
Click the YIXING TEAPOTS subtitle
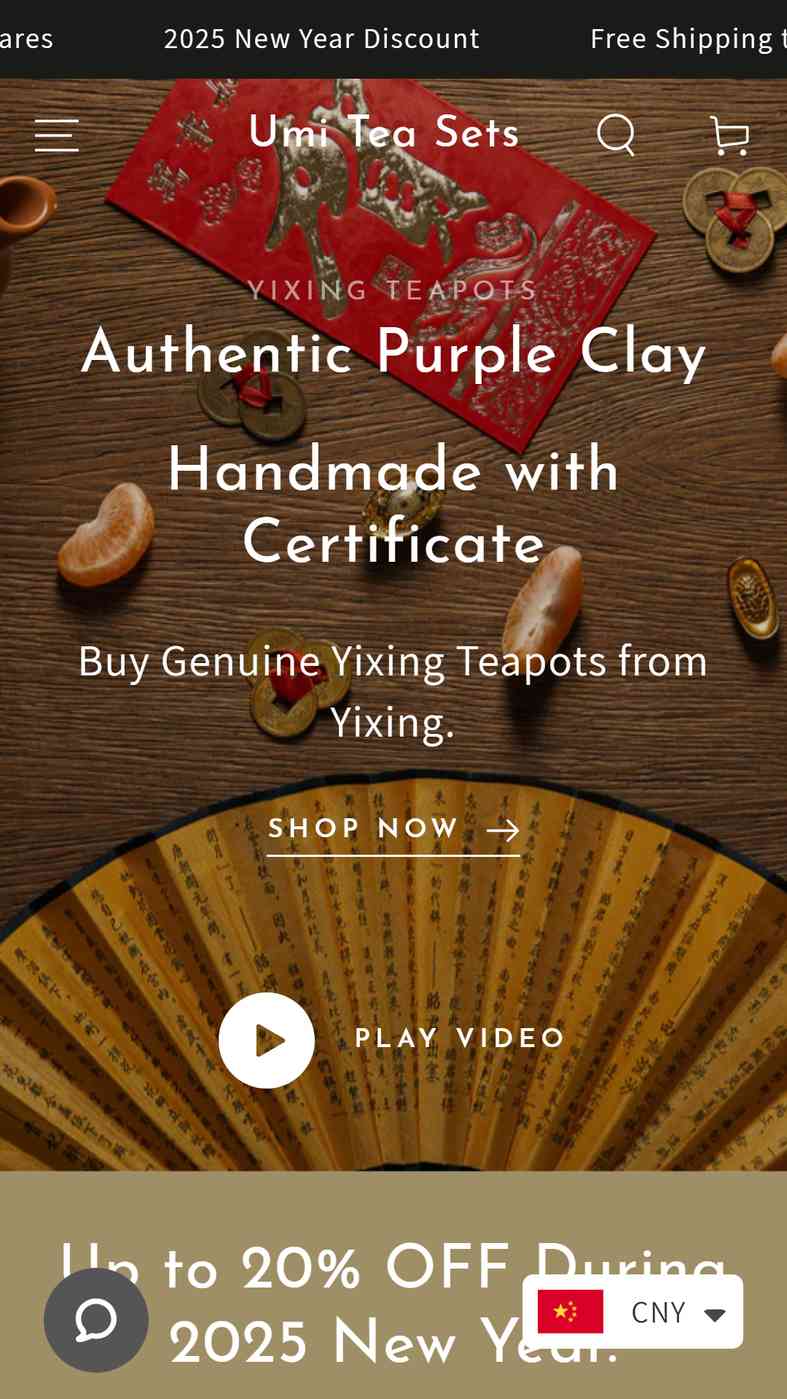pyautogui.click(x=393, y=290)
